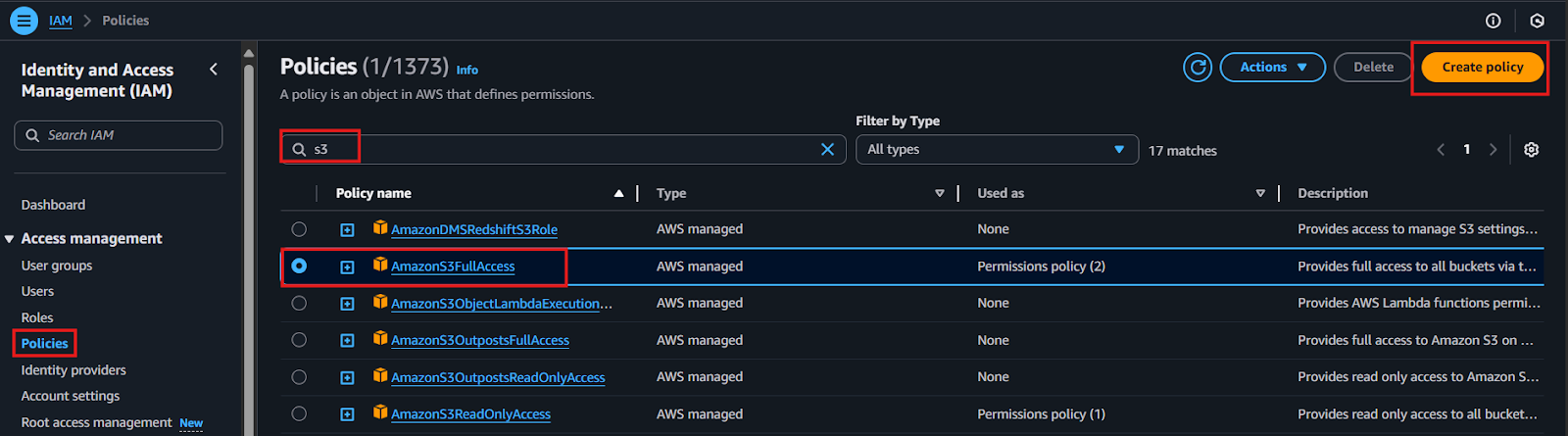Collapse the IAM side navigation panel
The image size is (1568, 436).
click(214, 69)
